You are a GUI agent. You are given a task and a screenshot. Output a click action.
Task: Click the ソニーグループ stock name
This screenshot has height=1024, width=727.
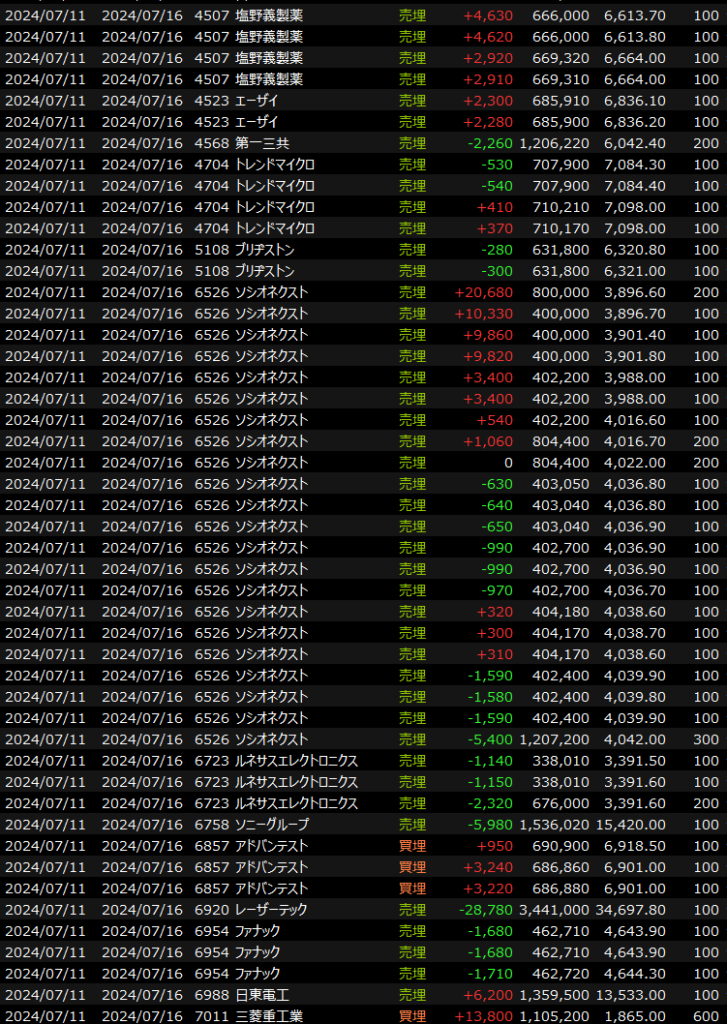272,824
